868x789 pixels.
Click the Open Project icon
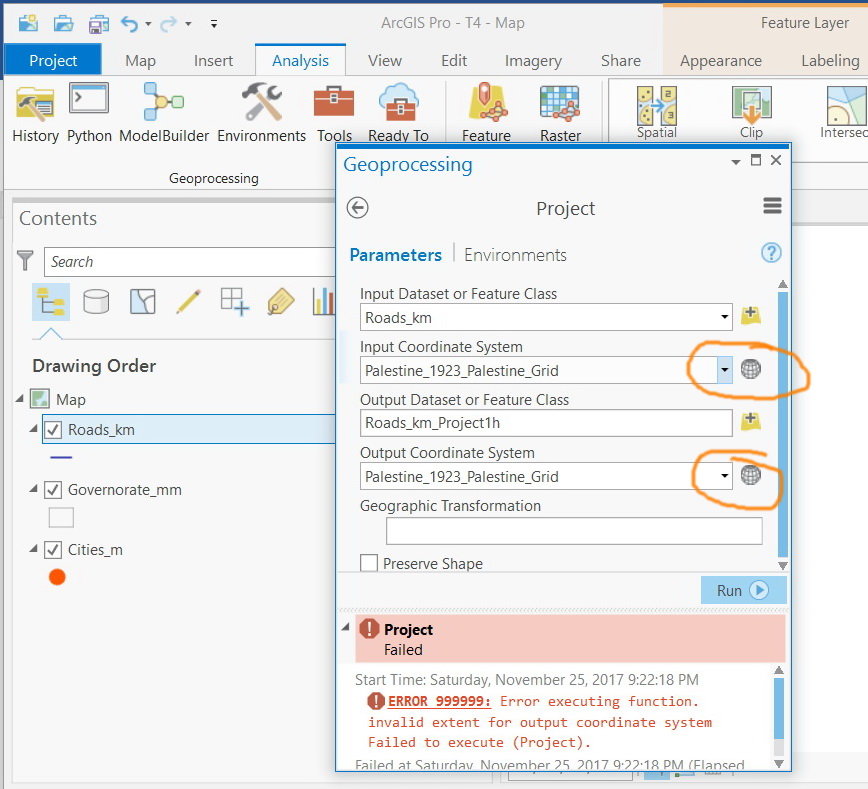click(x=64, y=23)
